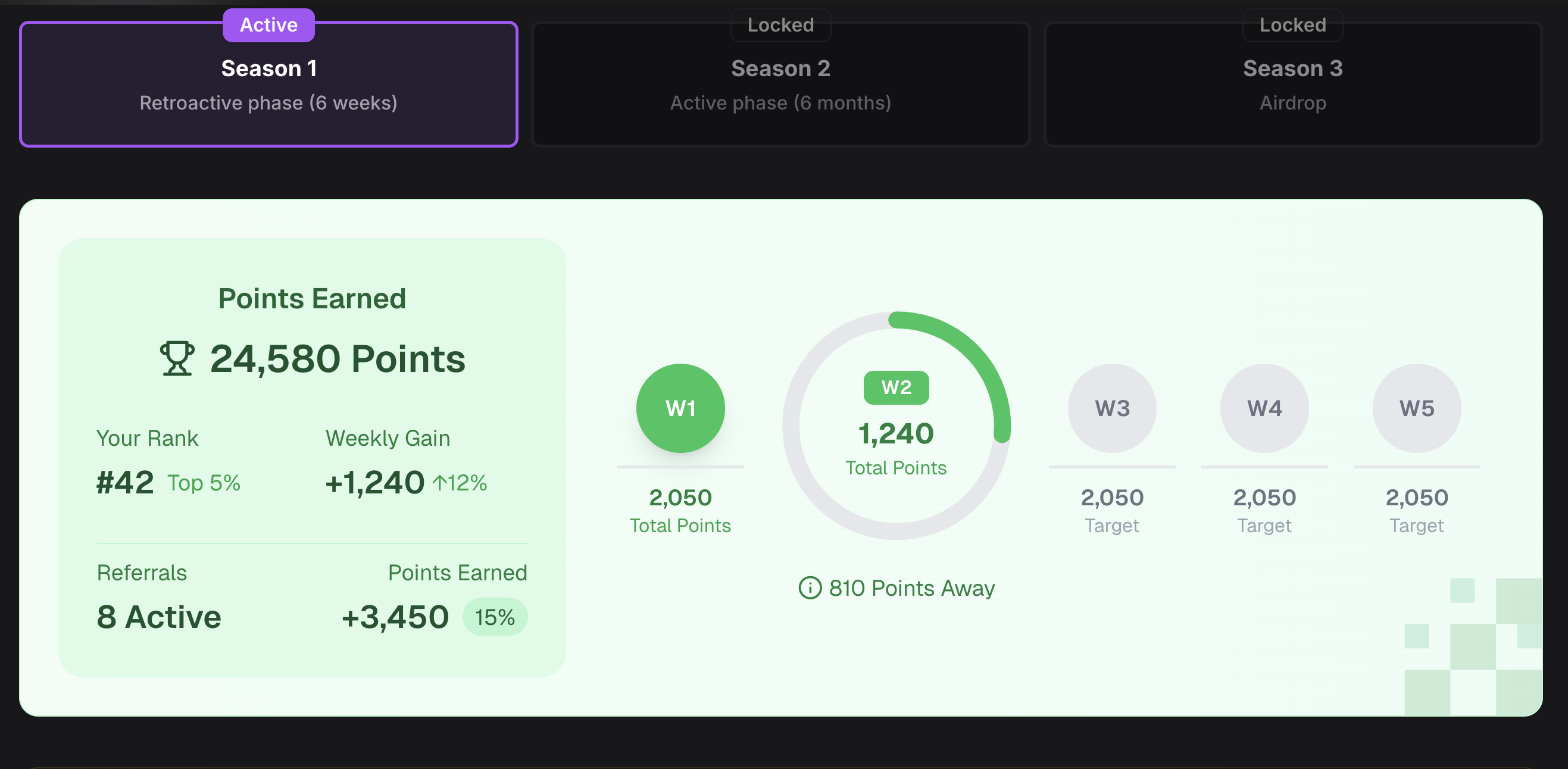Select the grey W4 week circle
This screenshot has height=769, width=1568.
[x=1264, y=408]
